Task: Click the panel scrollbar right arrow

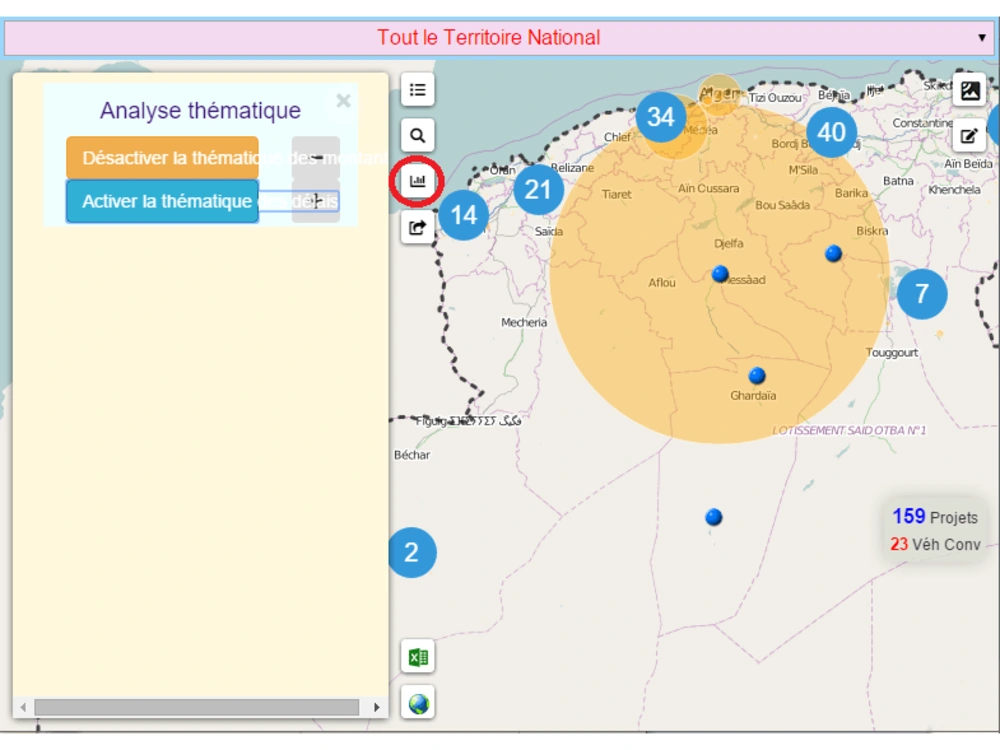Action: point(376,707)
